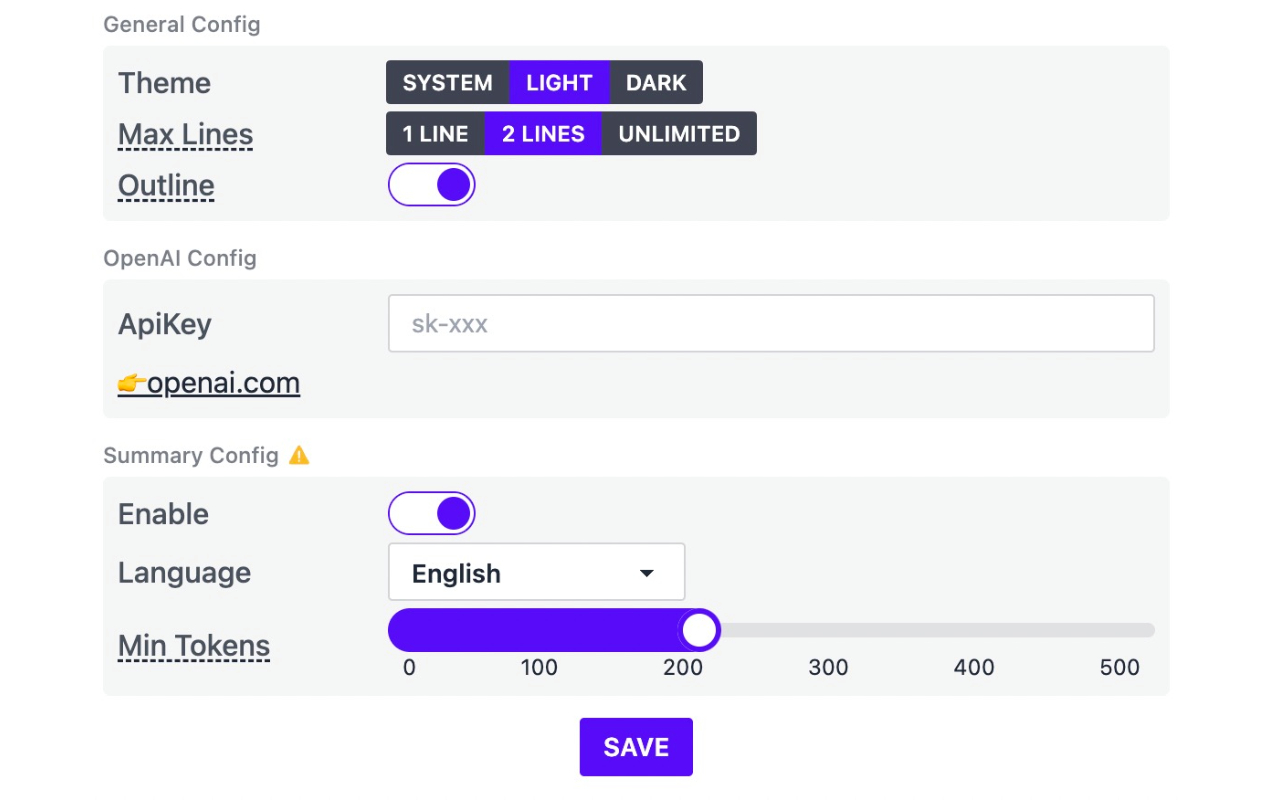
Task: Click the Min Tokens label
Action: (x=194, y=646)
